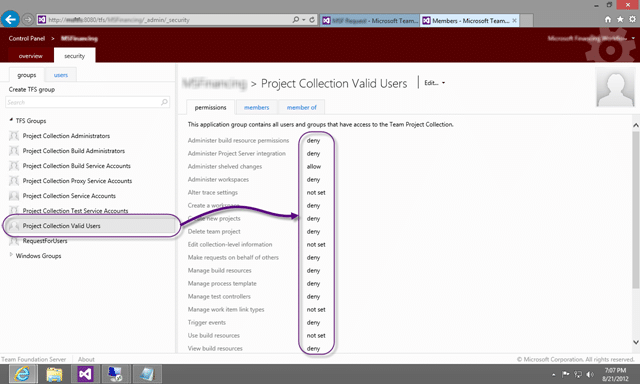Click the permissions list scrollbar down arrow

(x=636, y=342)
